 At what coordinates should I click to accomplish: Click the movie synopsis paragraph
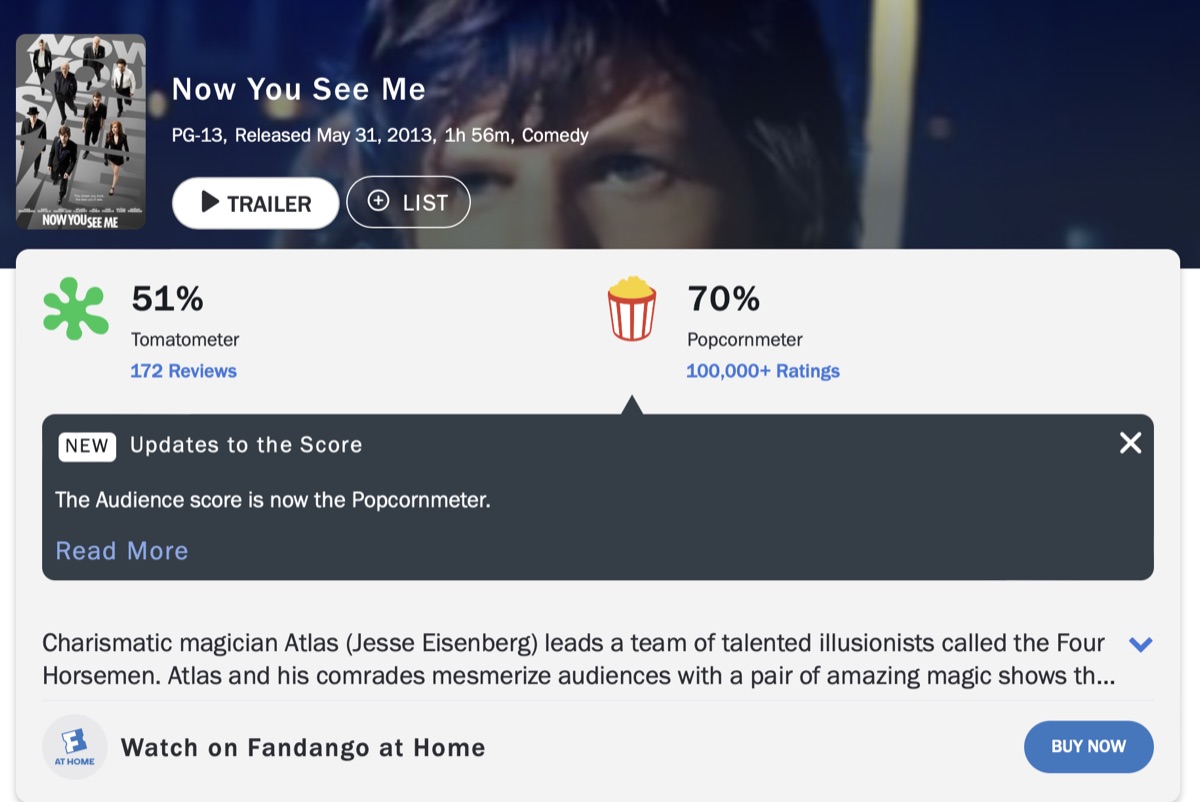point(578,659)
